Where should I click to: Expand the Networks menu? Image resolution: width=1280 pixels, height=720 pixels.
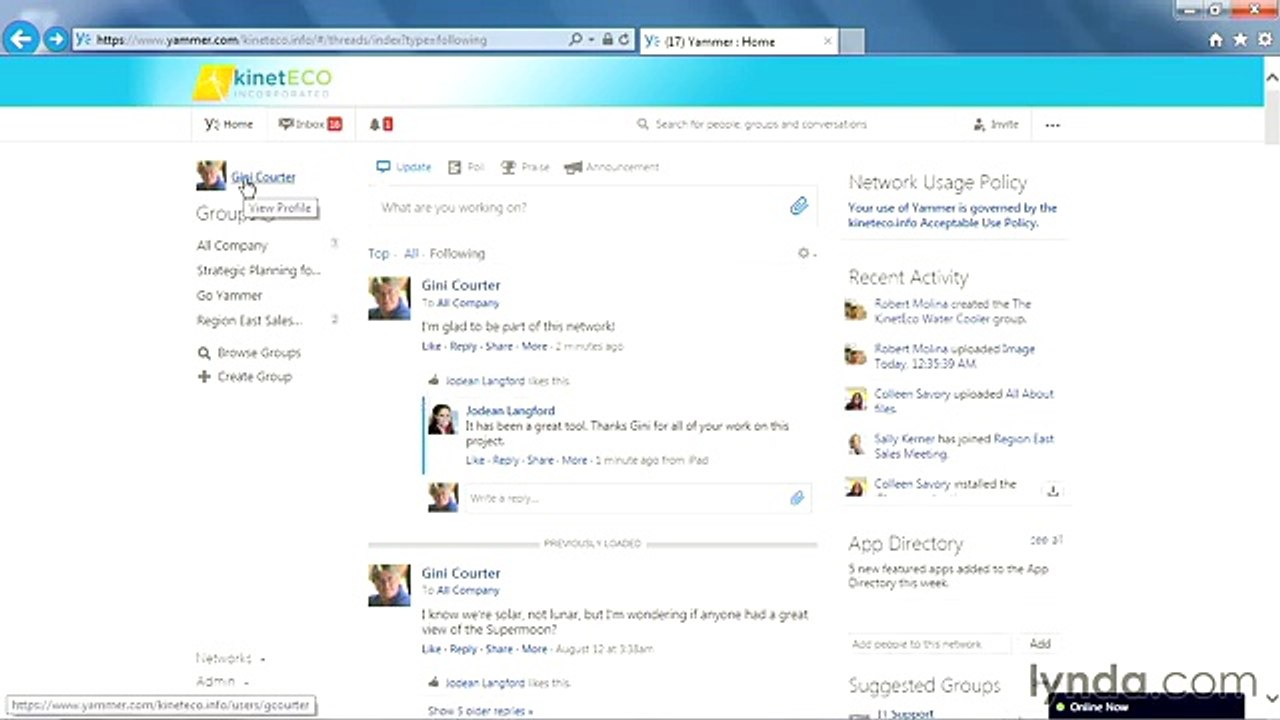[230, 658]
